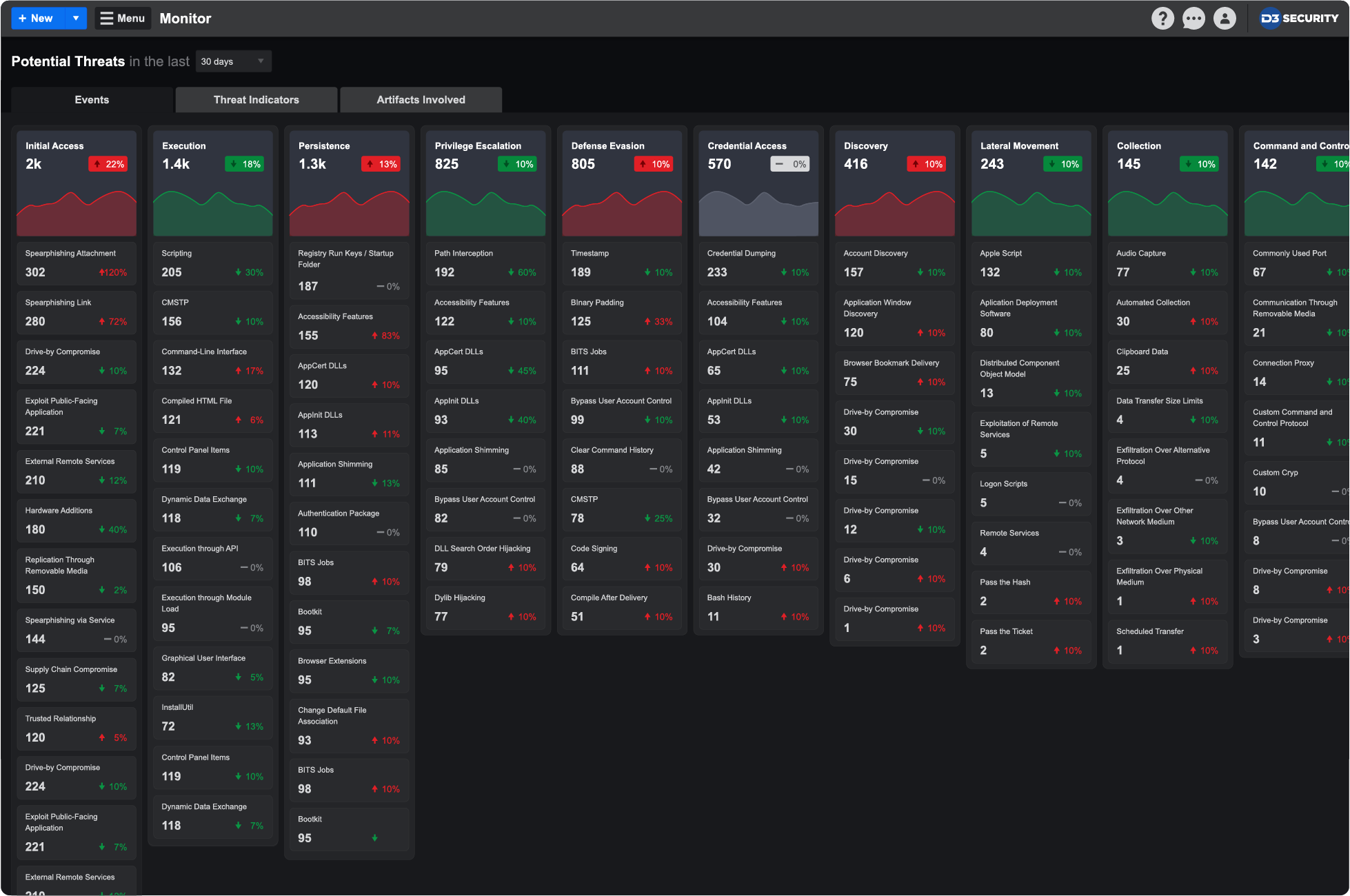The width and height of the screenshot is (1350, 896).
Task: Open the Audio Capture collection card
Action: click(x=1167, y=263)
